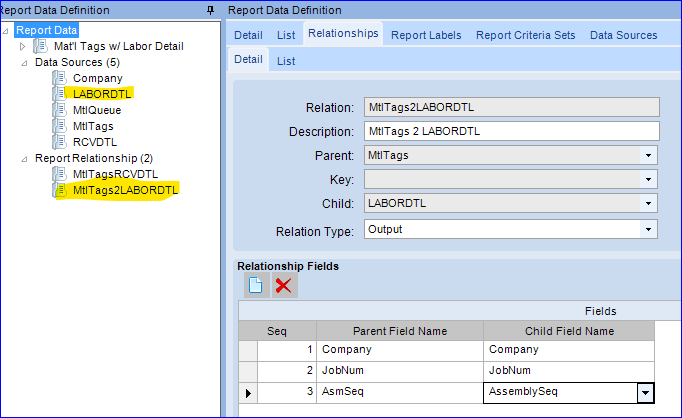Open the Data Sources tab
This screenshot has height=418, width=682.
pos(623,35)
